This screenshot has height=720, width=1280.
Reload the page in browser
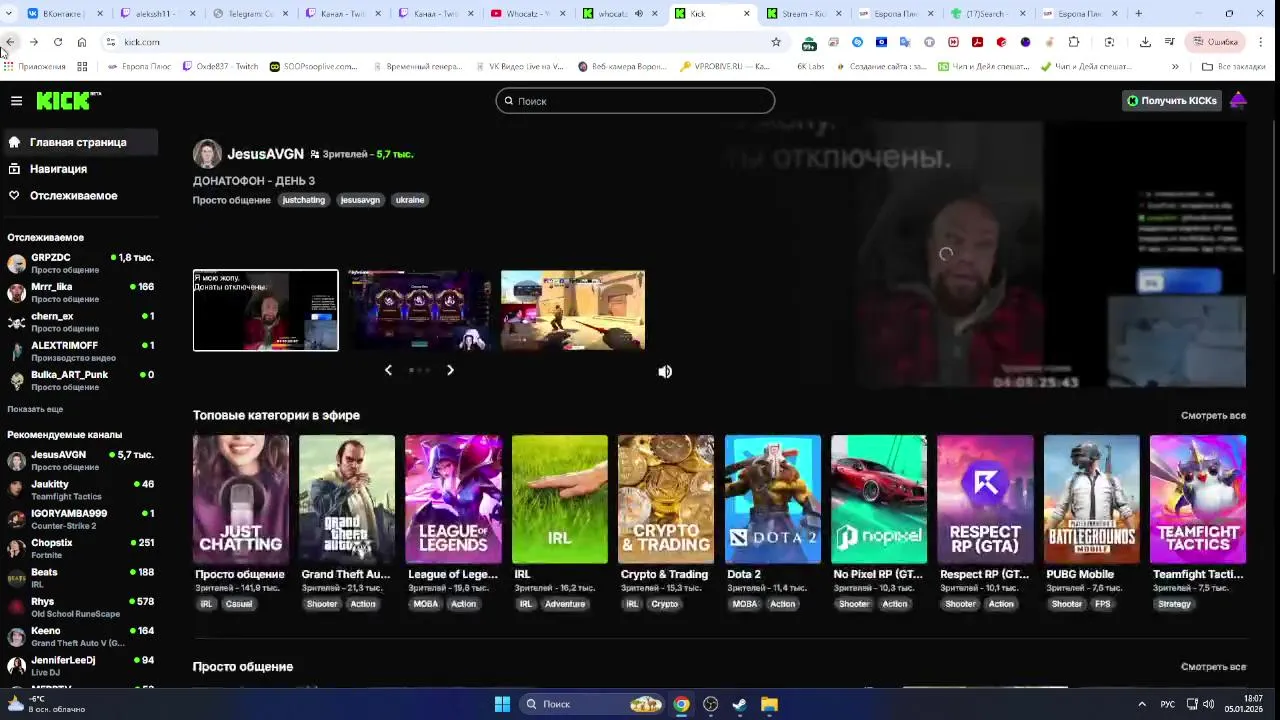coord(57,42)
